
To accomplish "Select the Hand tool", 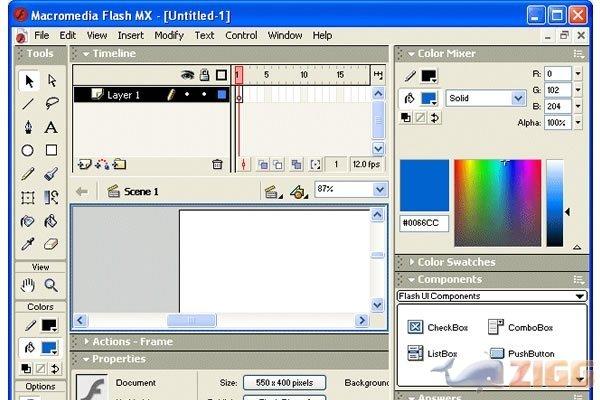I will [x=28, y=285].
